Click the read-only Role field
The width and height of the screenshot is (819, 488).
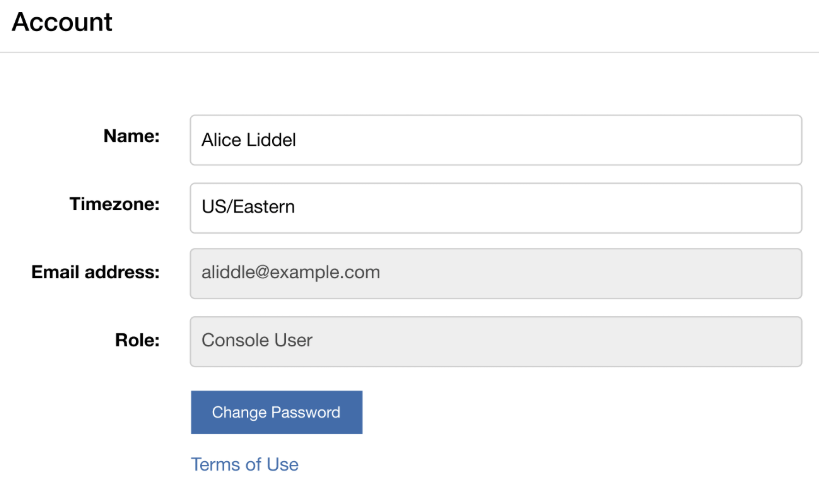(496, 342)
